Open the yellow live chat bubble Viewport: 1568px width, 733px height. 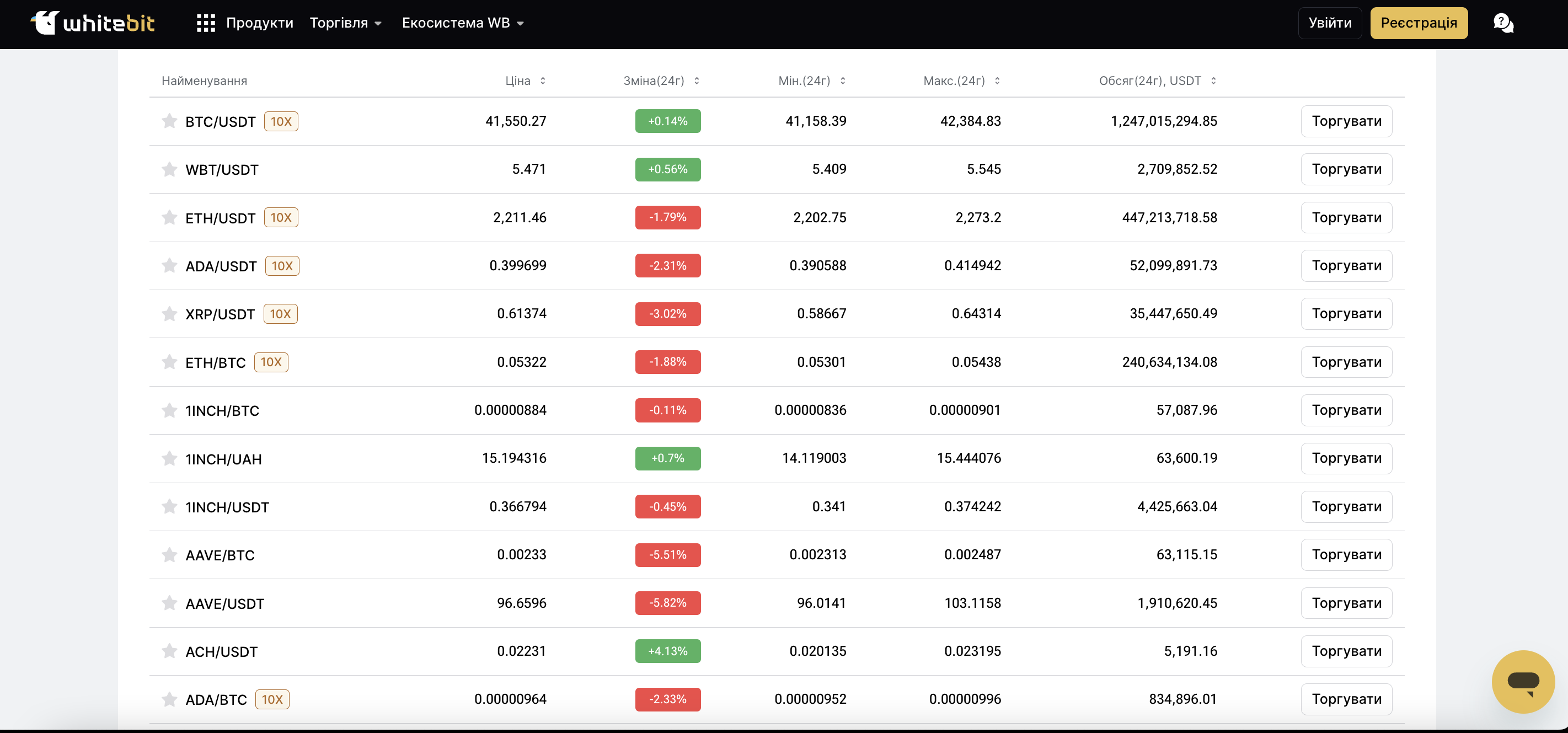1523,681
